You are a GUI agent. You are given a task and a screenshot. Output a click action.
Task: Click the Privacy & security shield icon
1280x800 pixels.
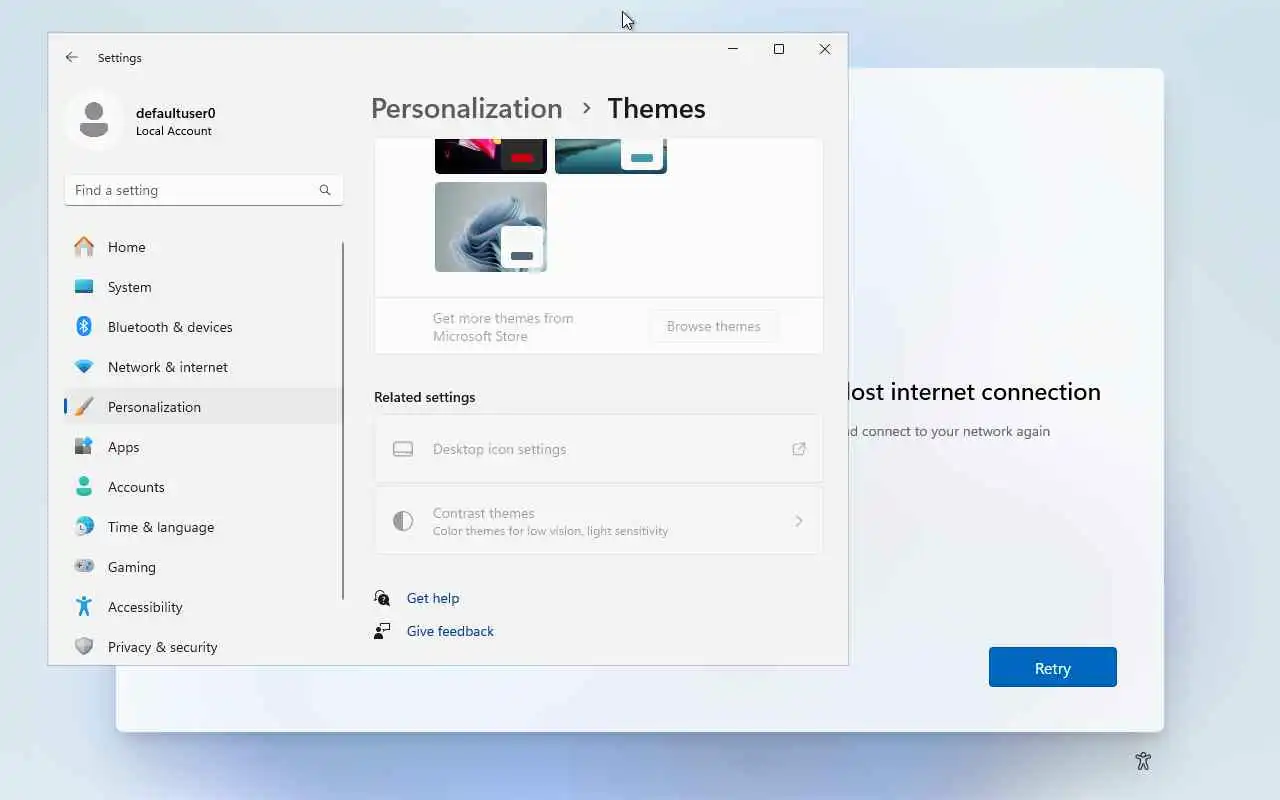click(84, 647)
